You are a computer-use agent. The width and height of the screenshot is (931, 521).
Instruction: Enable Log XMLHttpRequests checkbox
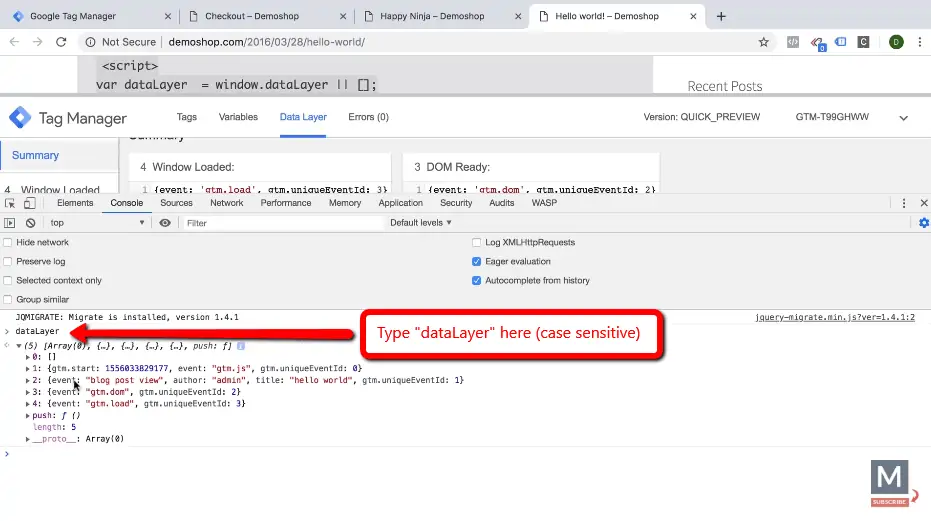tap(476, 242)
